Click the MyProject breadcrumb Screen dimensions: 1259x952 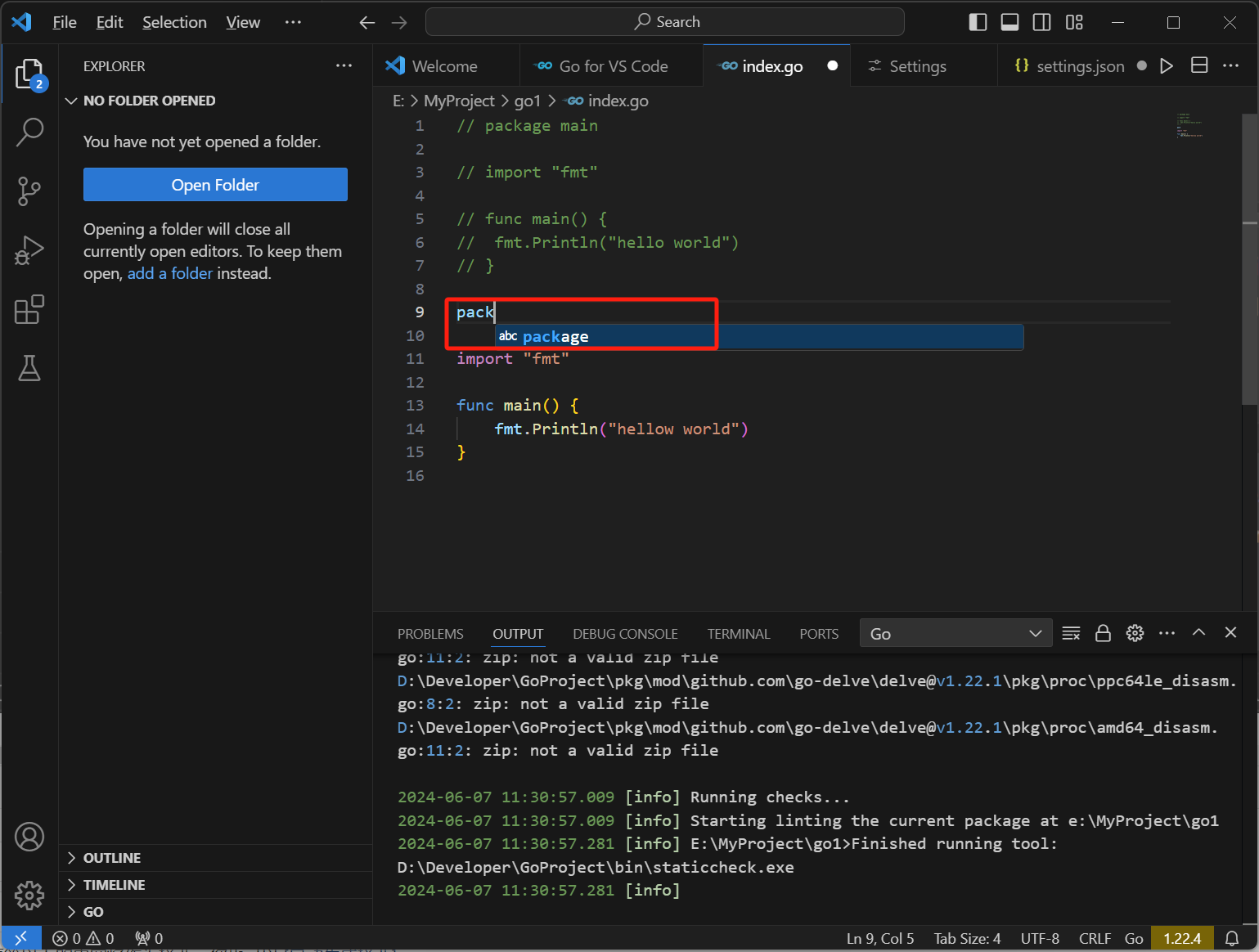tap(459, 101)
